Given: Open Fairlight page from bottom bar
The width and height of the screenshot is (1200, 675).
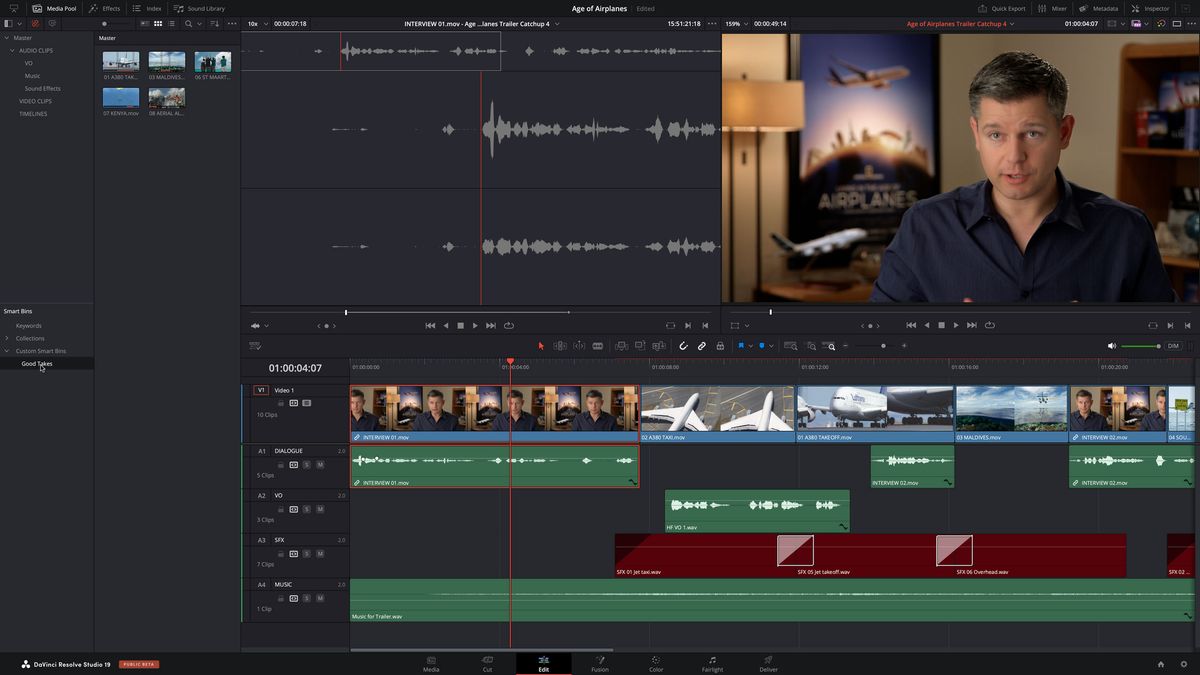Looking at the screenshot, I should point(712,663).
